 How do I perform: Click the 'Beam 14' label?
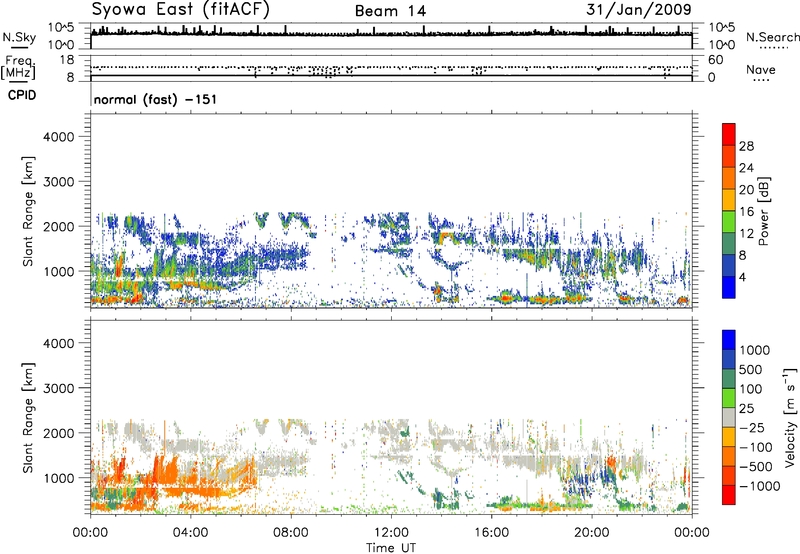[x=390, y=11]
